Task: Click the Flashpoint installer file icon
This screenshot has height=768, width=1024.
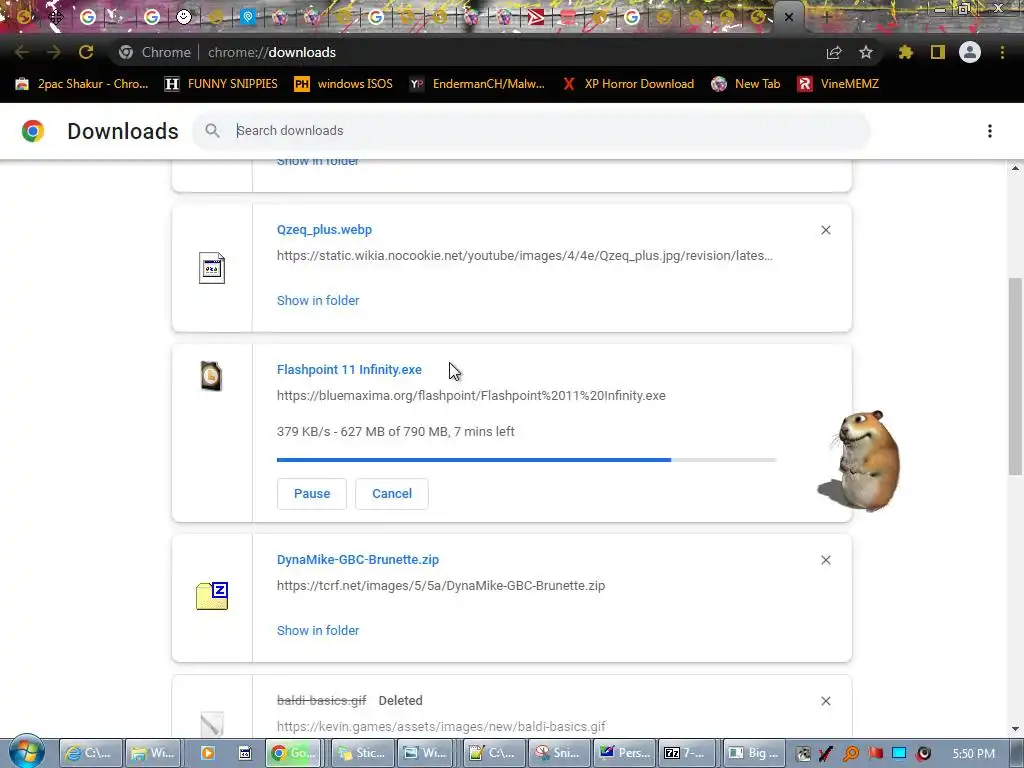Action: tap(211, 376)
